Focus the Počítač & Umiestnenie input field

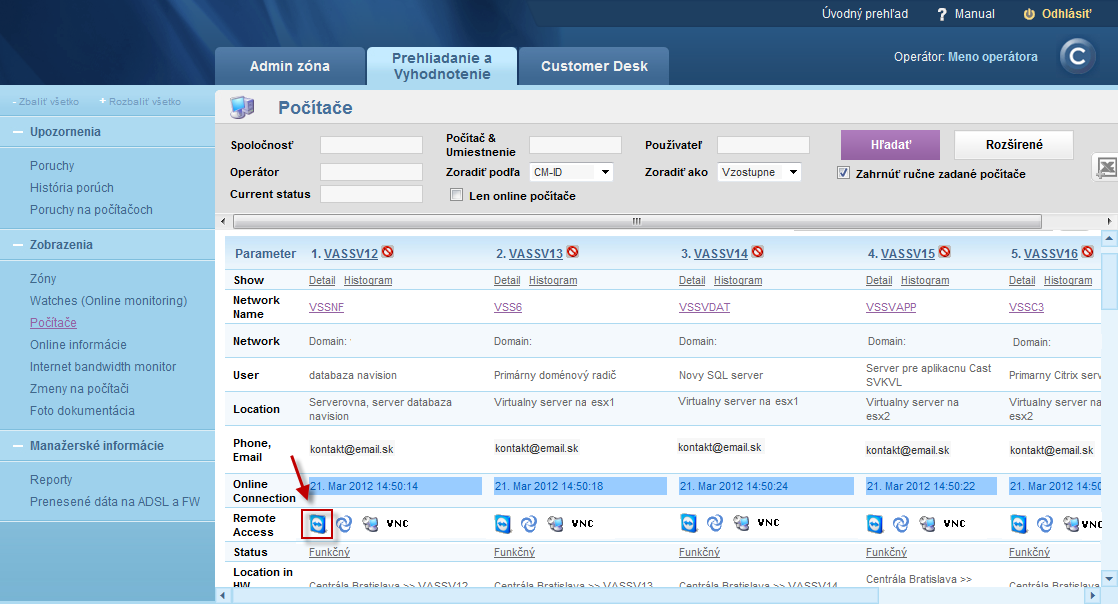click(x=575, y=145)
